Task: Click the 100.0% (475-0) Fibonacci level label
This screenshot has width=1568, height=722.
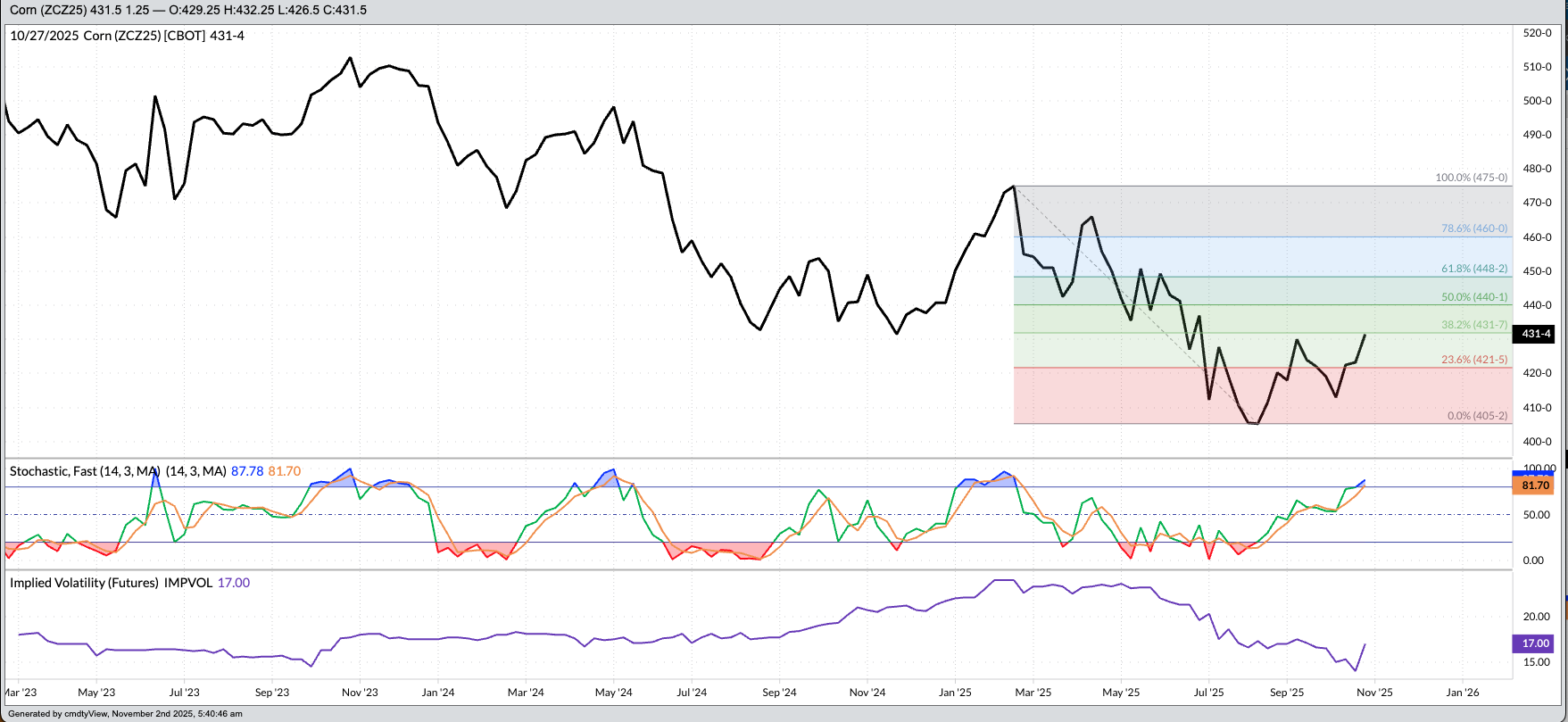Action: pos(1471,178)
